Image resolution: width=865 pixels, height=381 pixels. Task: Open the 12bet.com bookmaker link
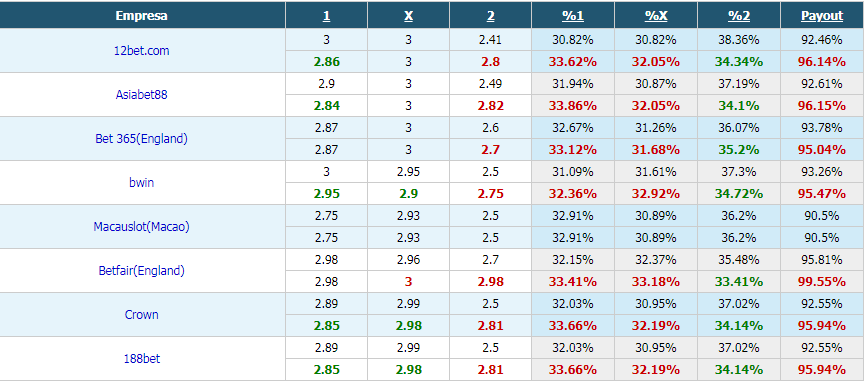pyautogui.click(x=142, y=51)
